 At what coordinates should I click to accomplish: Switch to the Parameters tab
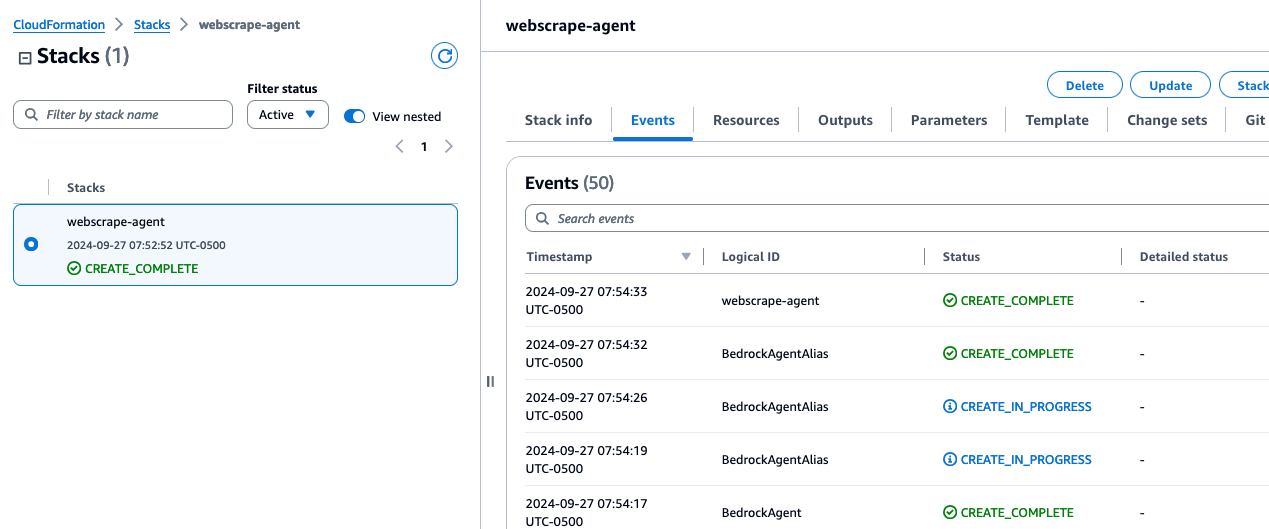click(949, 120)
